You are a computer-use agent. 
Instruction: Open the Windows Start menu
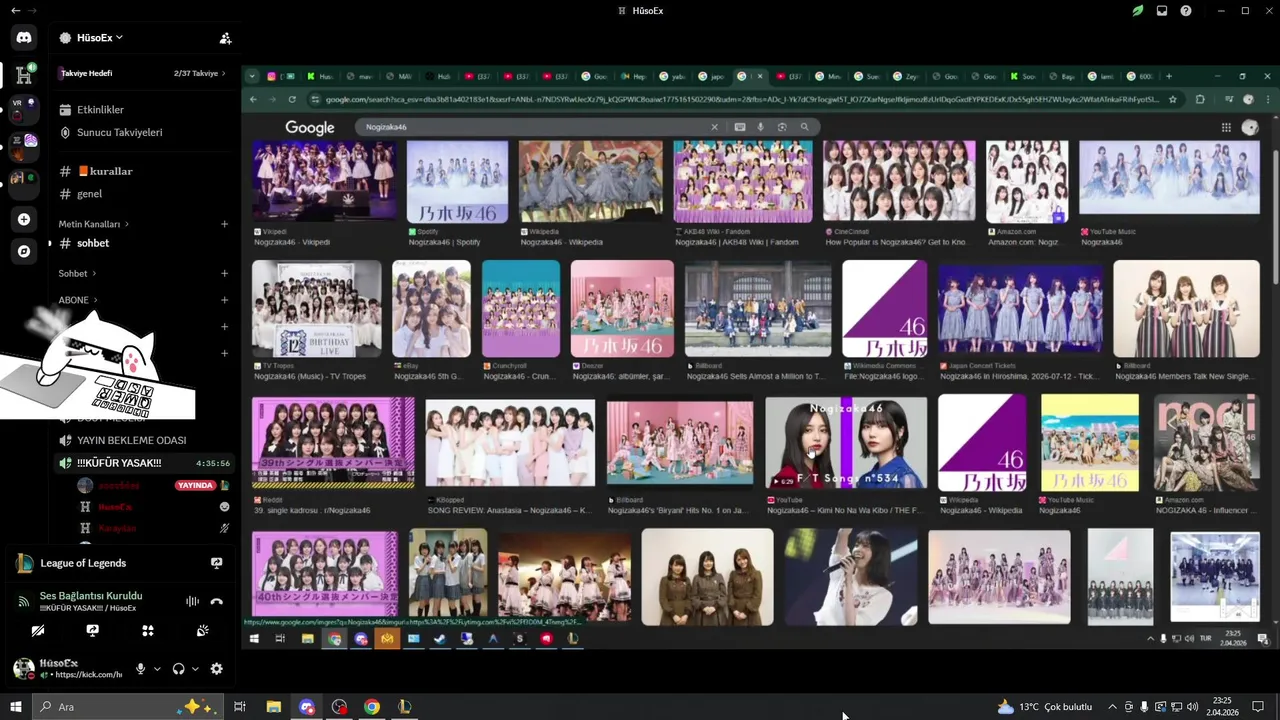coord(15,706)
